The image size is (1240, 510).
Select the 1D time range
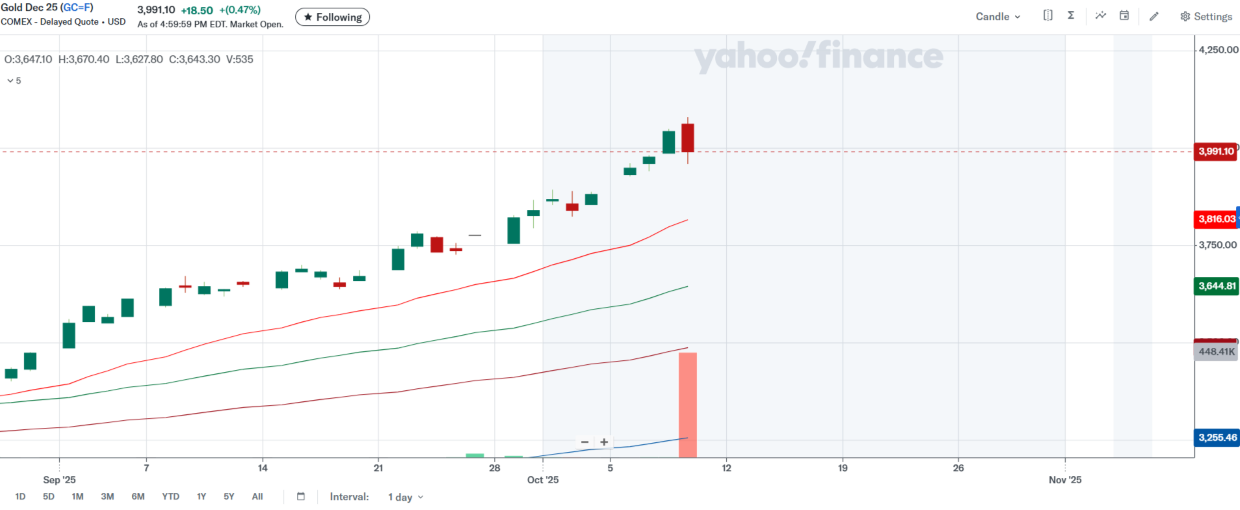(x=20, y=497)
